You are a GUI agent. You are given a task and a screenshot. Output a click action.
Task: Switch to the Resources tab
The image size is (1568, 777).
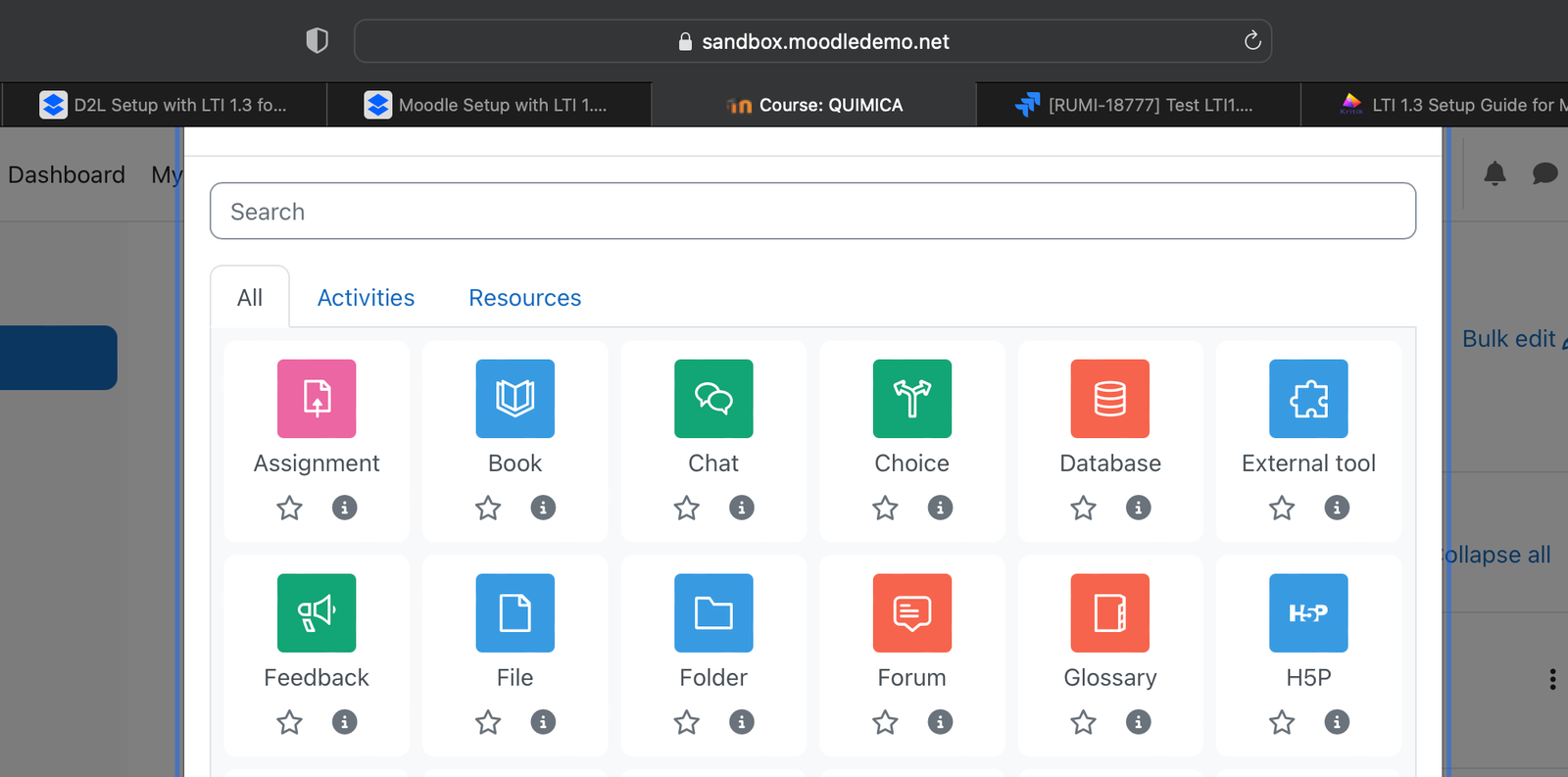tap(525, 297)
